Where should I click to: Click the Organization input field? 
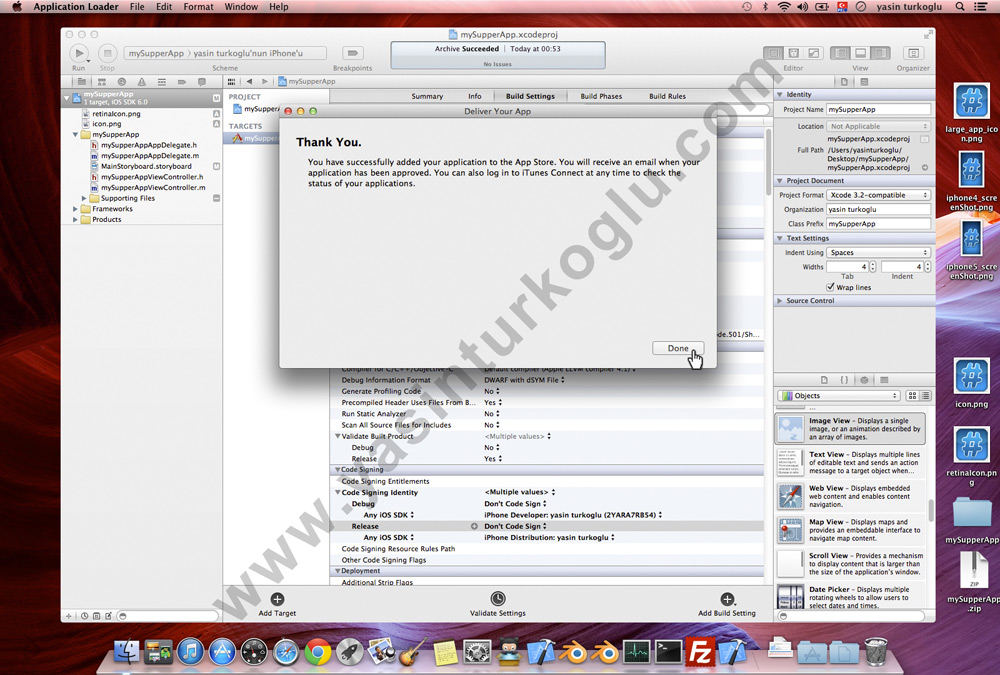tap(878, 209)
